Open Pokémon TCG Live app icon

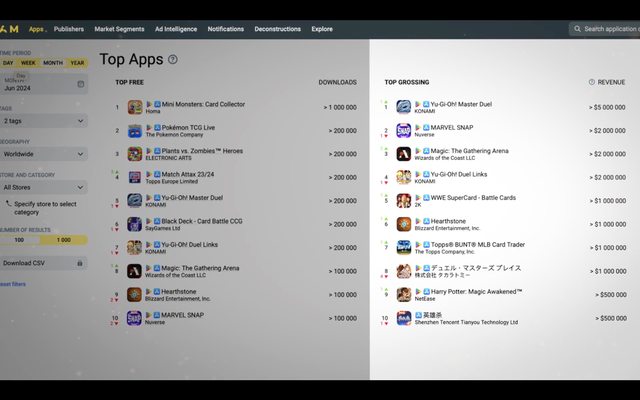coord(135,131)
